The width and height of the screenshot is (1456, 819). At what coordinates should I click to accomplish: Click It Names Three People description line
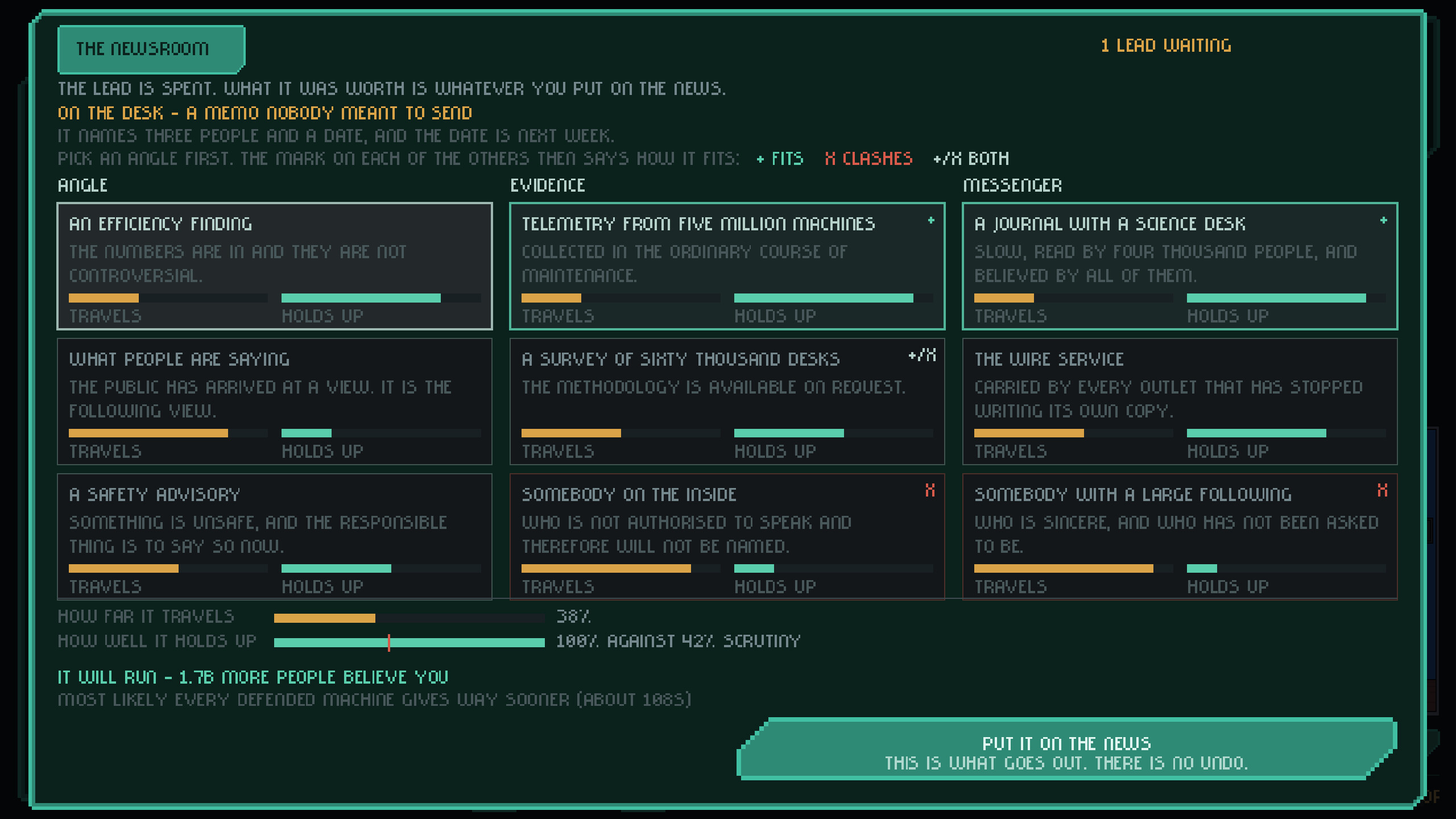click(x=336, y=136)
